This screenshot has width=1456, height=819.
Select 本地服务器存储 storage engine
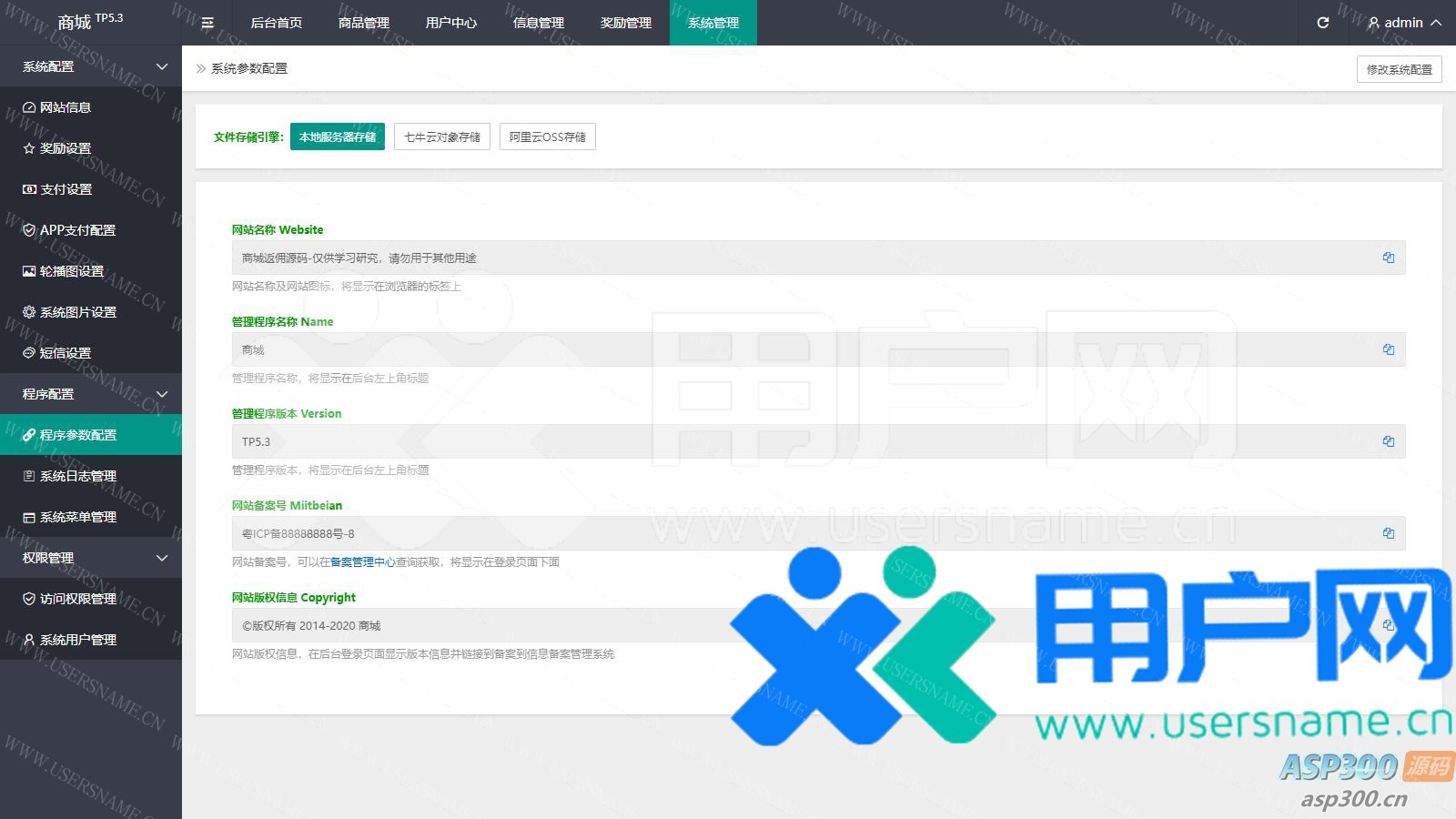click(x=338, y=136)
